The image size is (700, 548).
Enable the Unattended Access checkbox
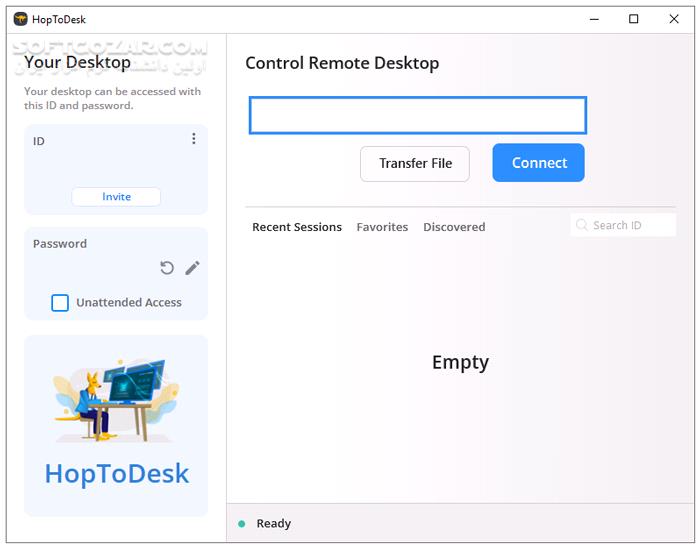[60, 303]
